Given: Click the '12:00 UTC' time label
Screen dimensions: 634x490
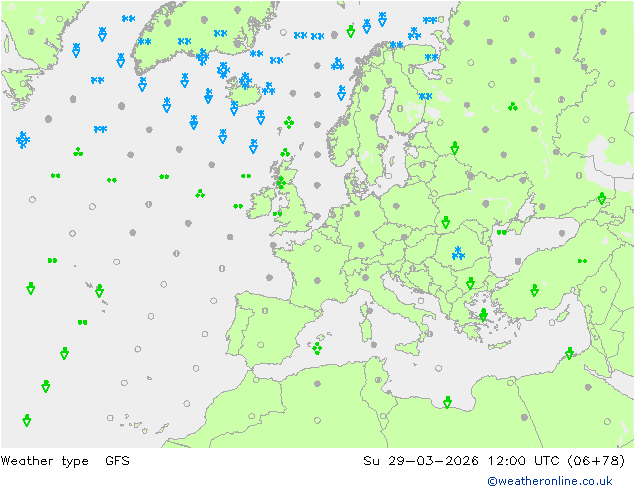Looking at the screenshot, I should coord(524,461).
